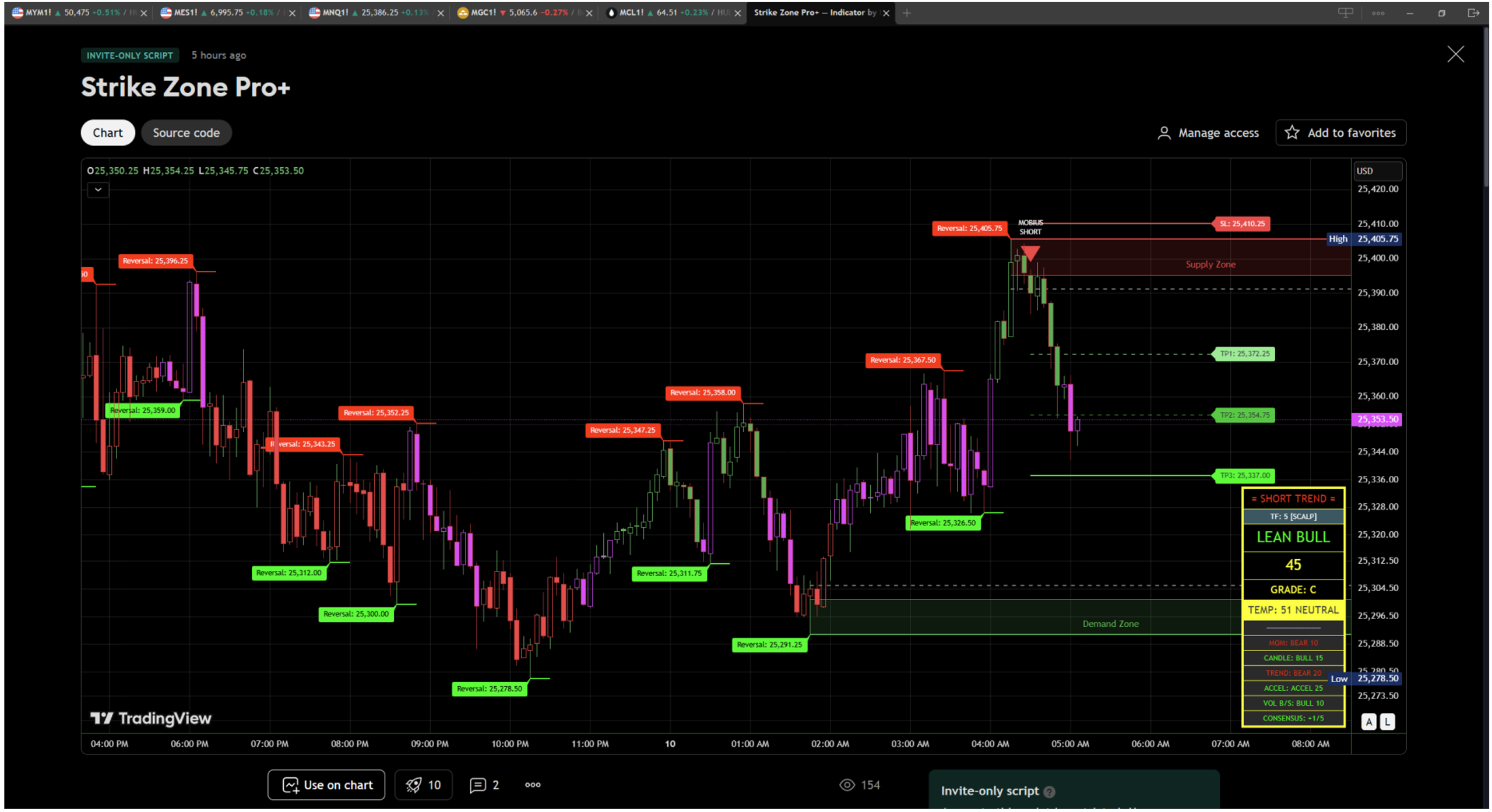The height and width of the screenshot is (812, 1492).
Task: Click the monitor layout icon in the title bar
Action: [1346, 13]
